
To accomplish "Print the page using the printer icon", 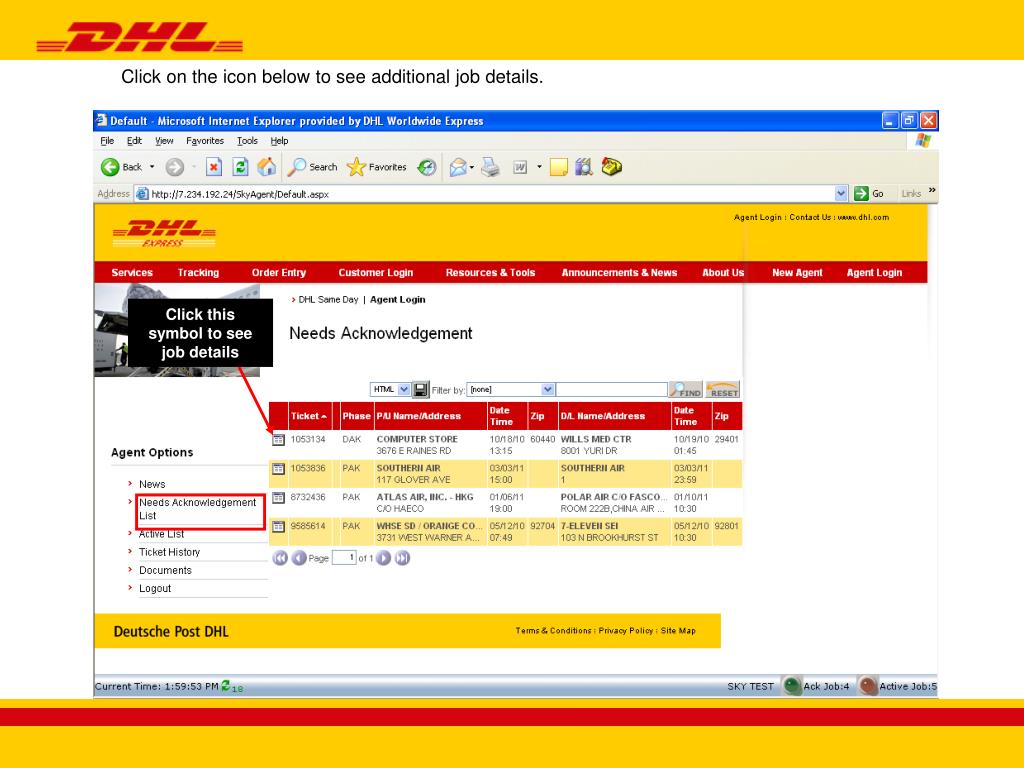I will pos(490,167).
